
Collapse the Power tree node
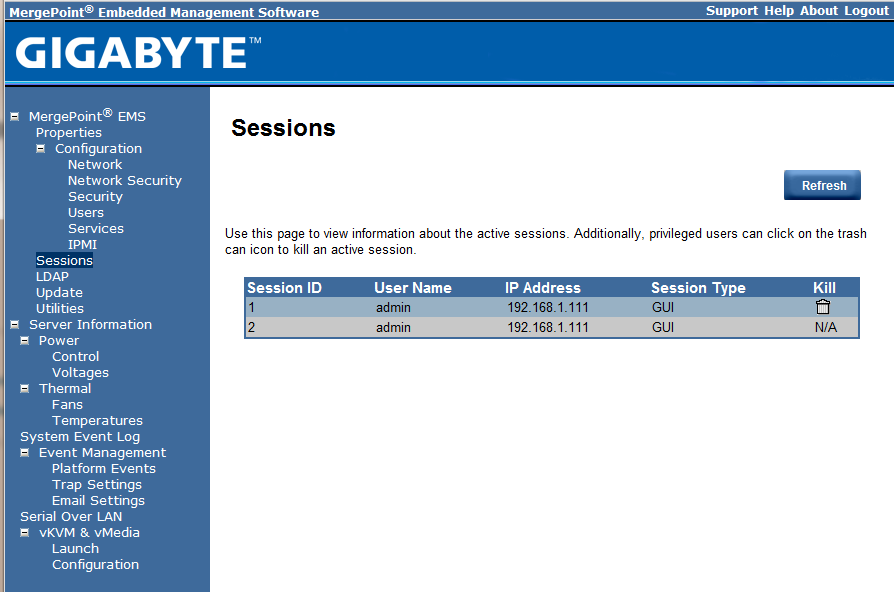25,340
